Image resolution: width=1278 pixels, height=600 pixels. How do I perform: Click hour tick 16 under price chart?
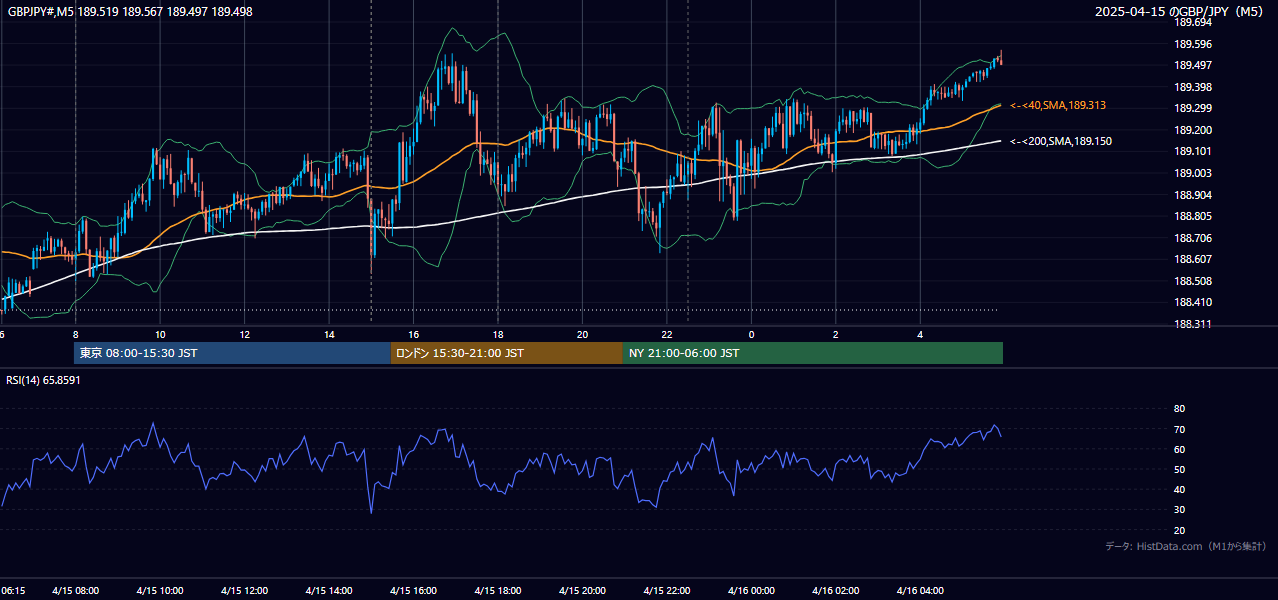point(413,334)
